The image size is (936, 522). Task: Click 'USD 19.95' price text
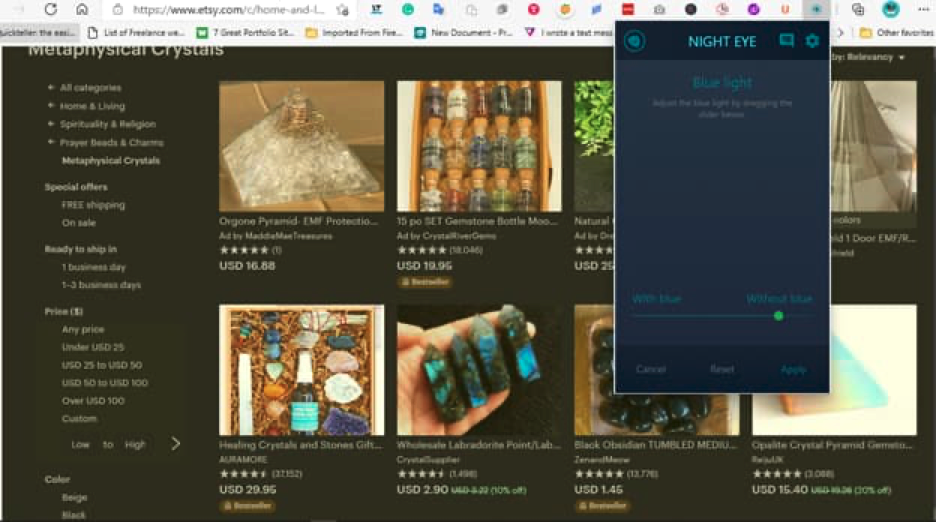[x=424, y=266]
